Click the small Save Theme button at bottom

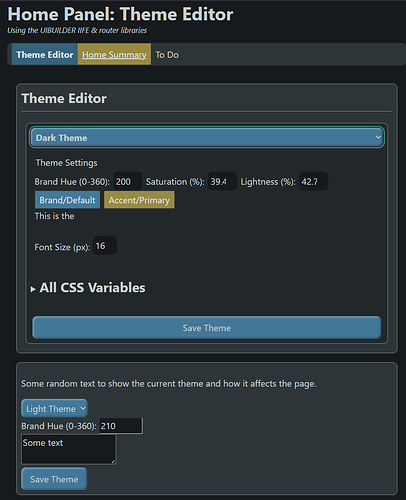[54, 479]
